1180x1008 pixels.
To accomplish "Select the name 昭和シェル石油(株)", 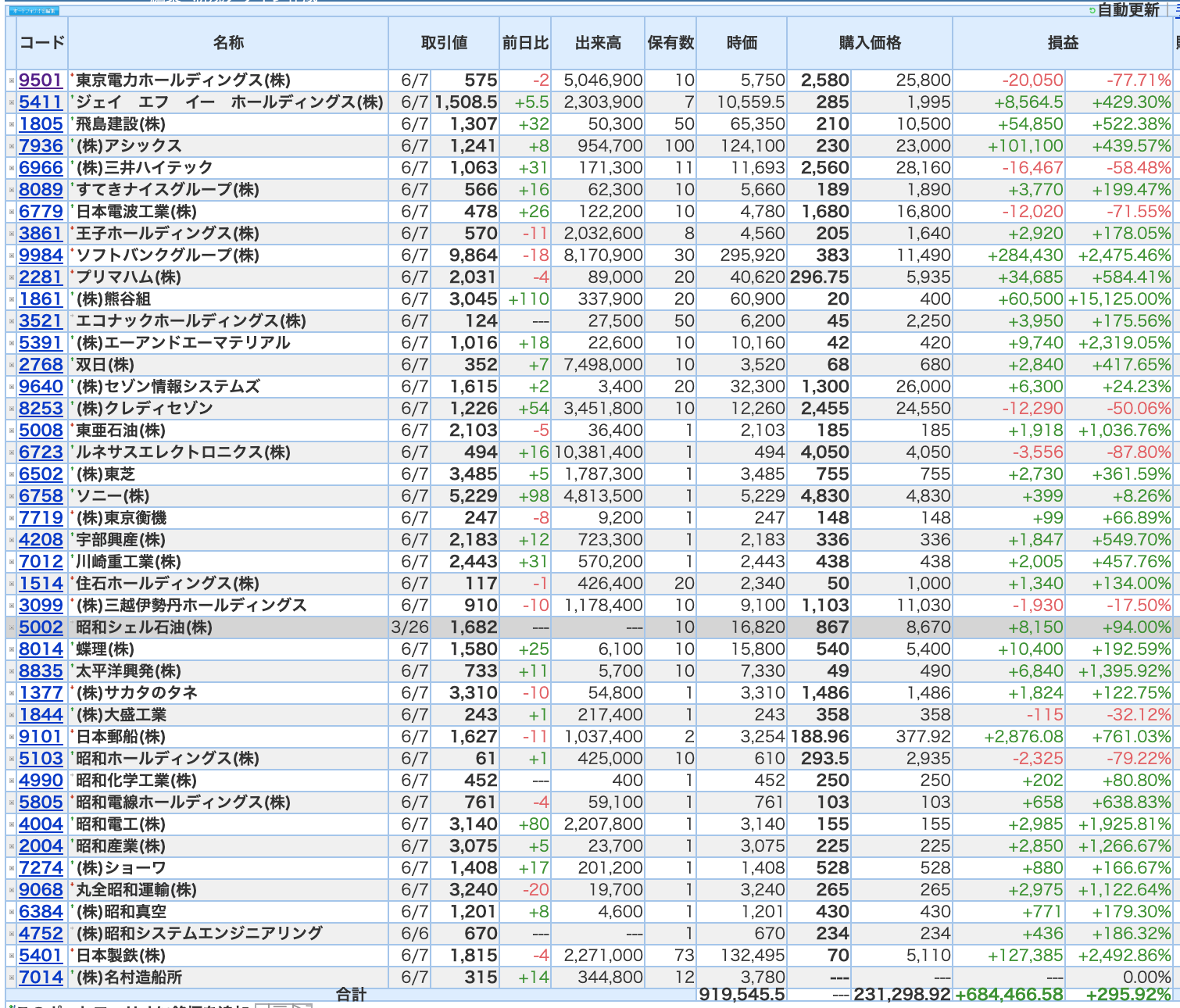I will click(x=144, y=627).
